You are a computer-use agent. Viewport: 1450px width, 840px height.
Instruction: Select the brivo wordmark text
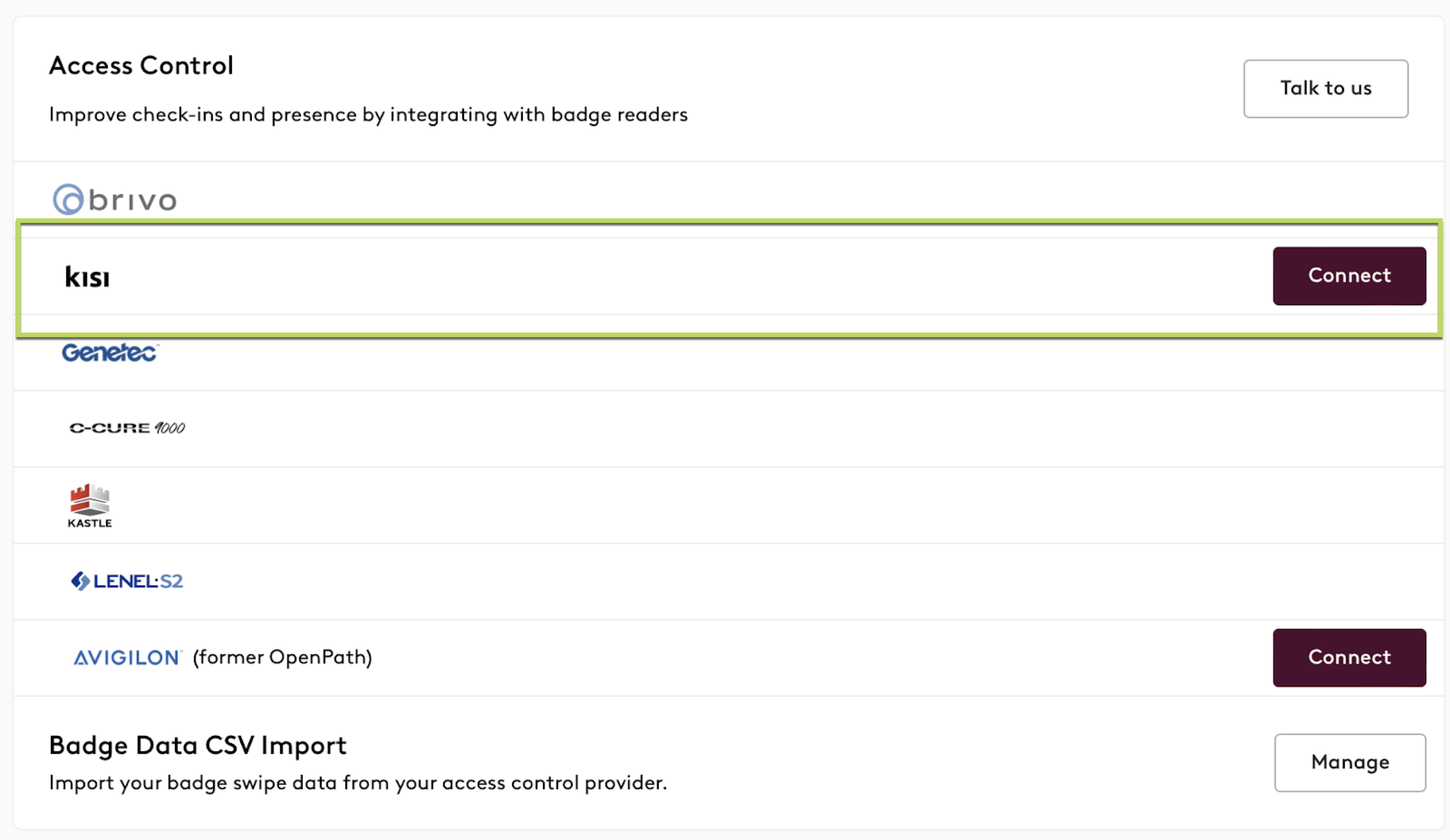[132, 200]
